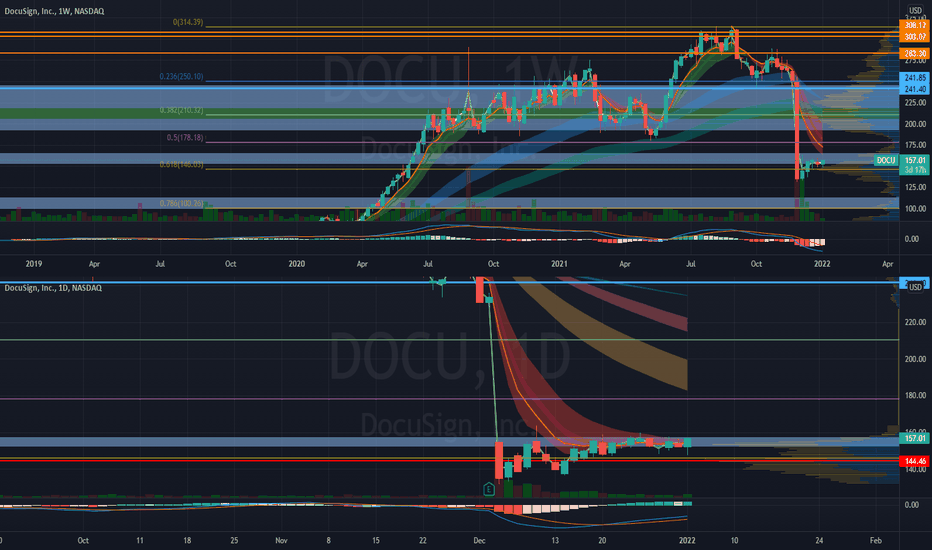Click 18 on the daily time axis
The width and height of the screenshot is (932, 550).
tap(187, 540)
